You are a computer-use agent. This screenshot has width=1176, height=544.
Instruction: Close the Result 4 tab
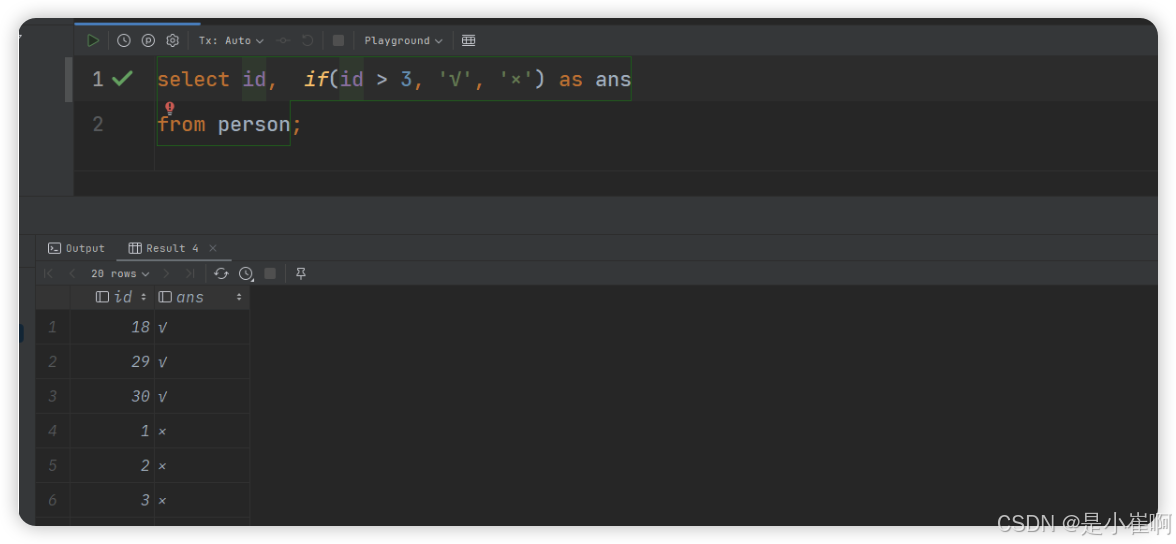pos(213,248)
